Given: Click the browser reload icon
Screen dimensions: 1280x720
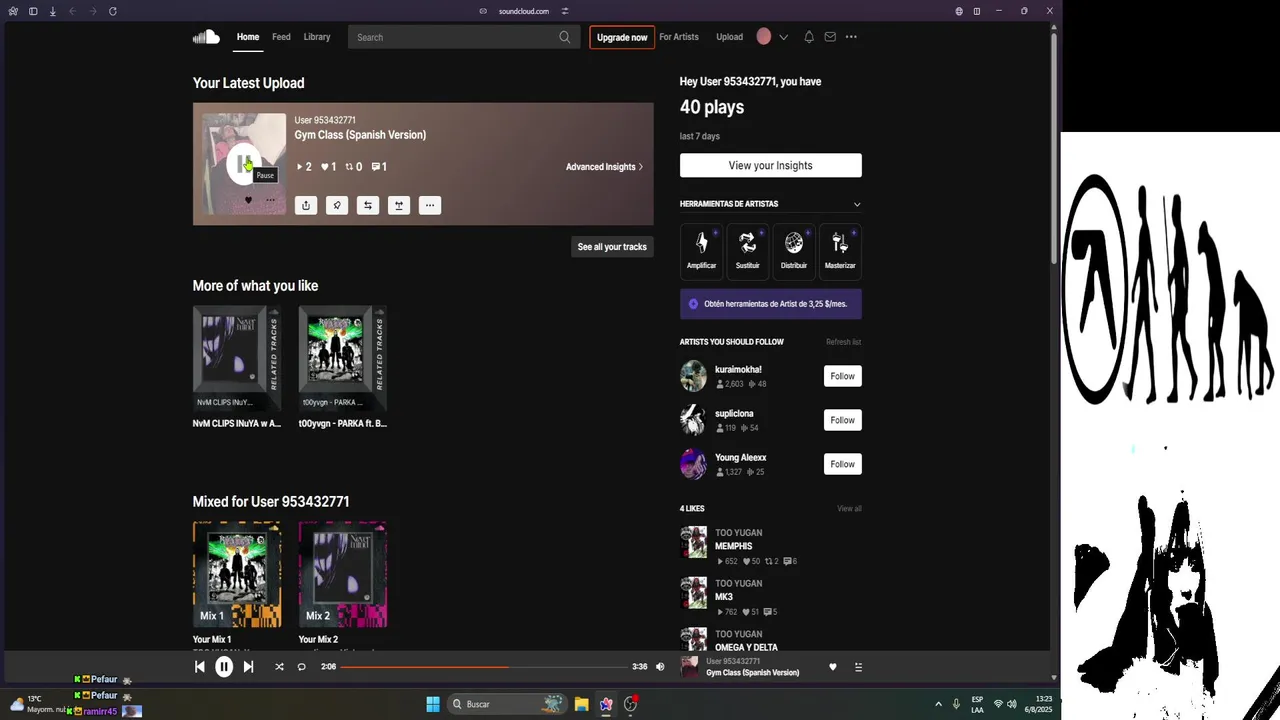Looking at the screenshot, I should [112, 11].
